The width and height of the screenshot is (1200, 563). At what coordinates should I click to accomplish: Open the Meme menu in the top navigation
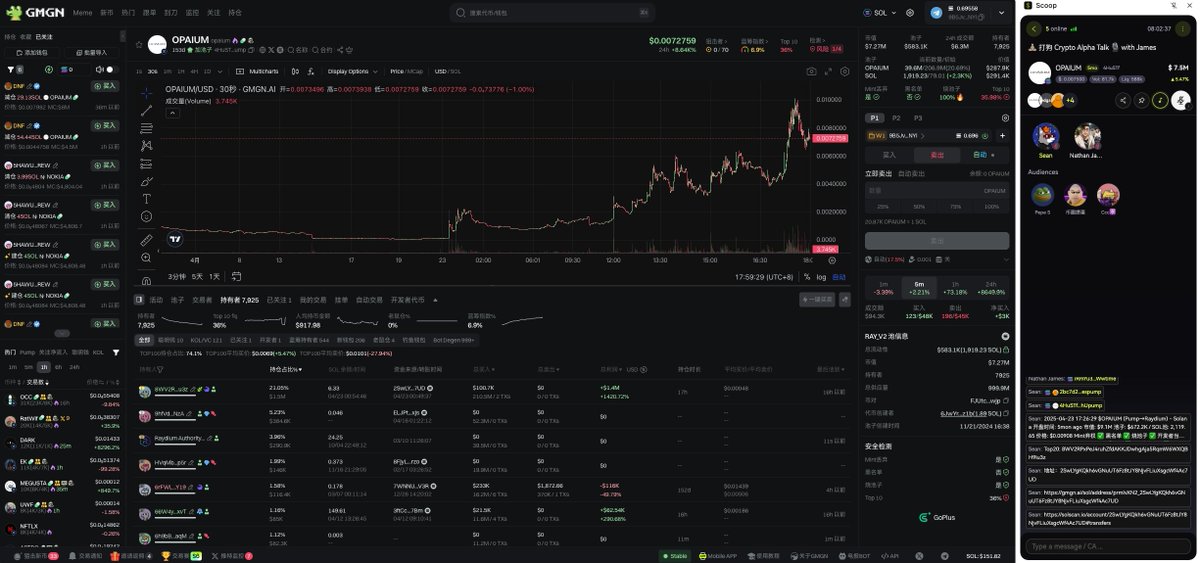coord(82,13)
